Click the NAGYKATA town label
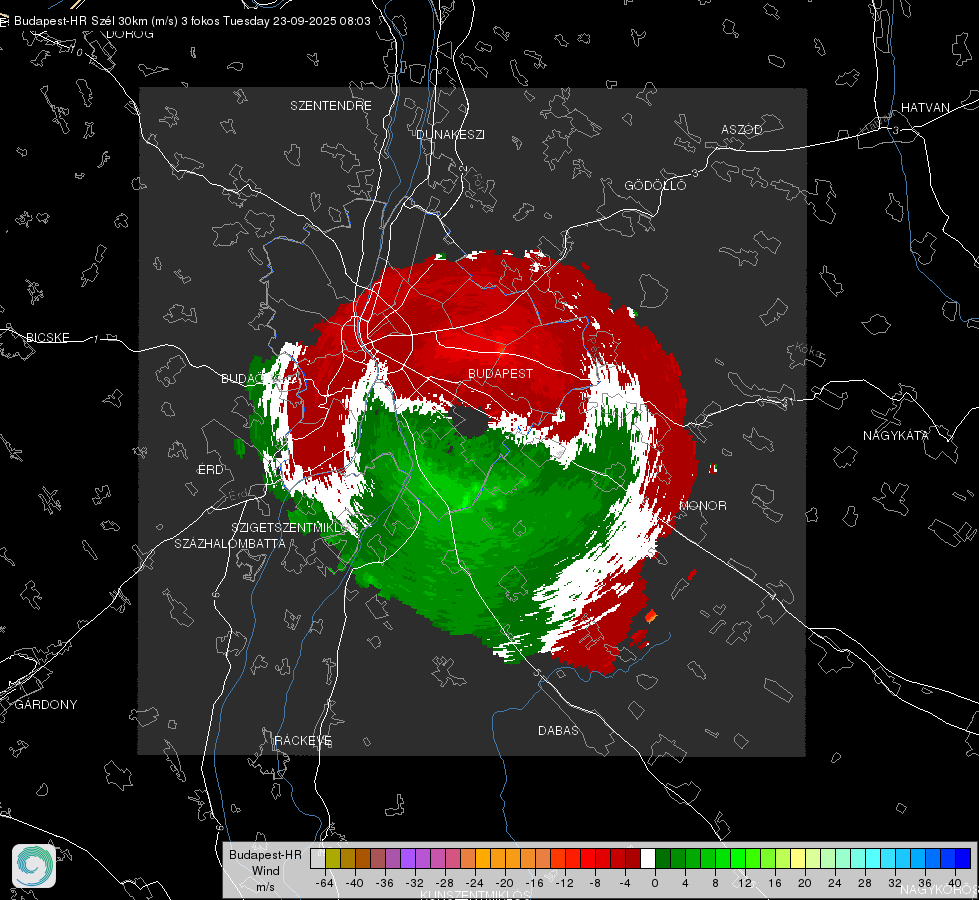Image resolution: width=979 pixels, height=900 pixels. pos(896,436)
